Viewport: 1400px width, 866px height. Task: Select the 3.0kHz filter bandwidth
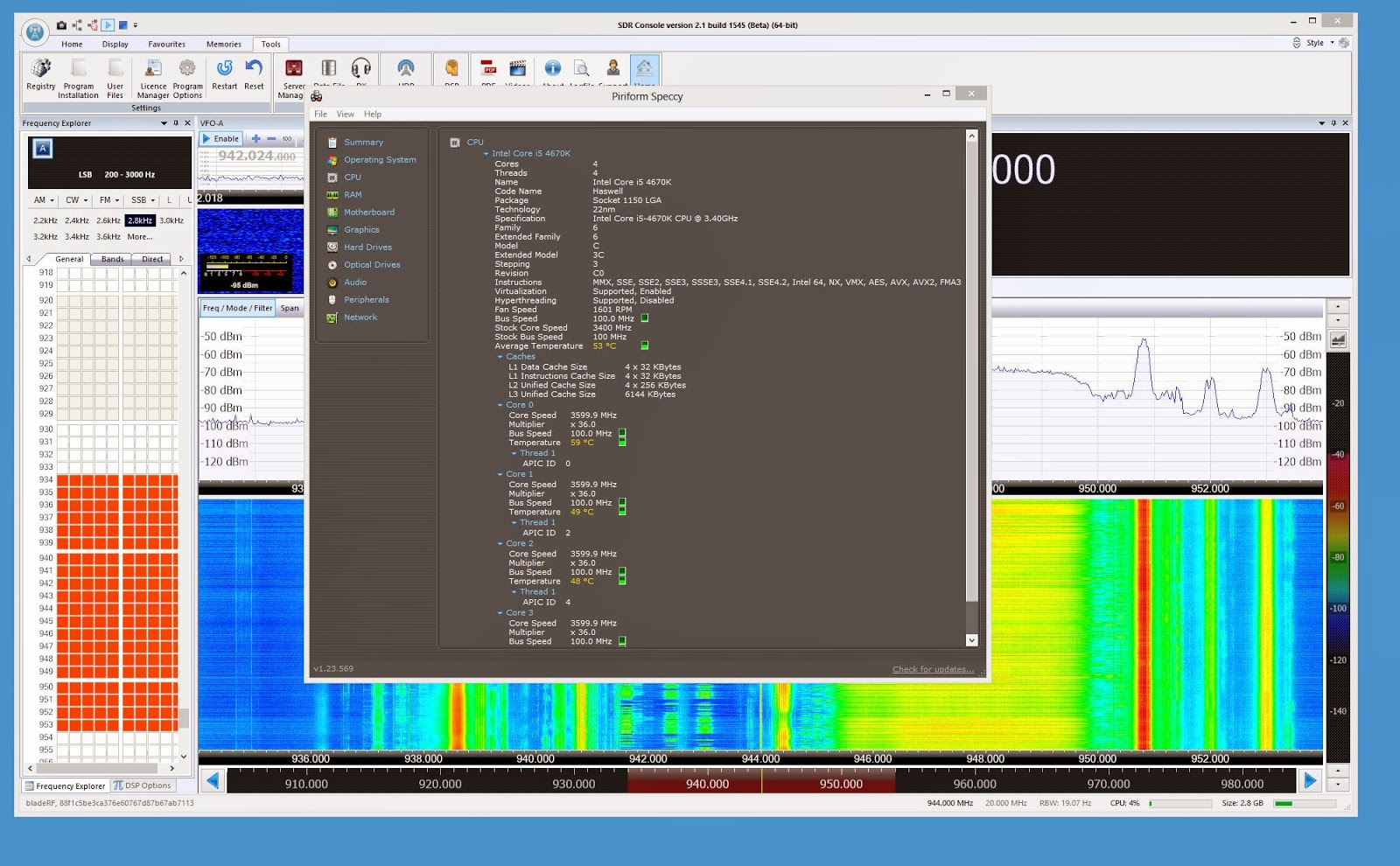171,221
